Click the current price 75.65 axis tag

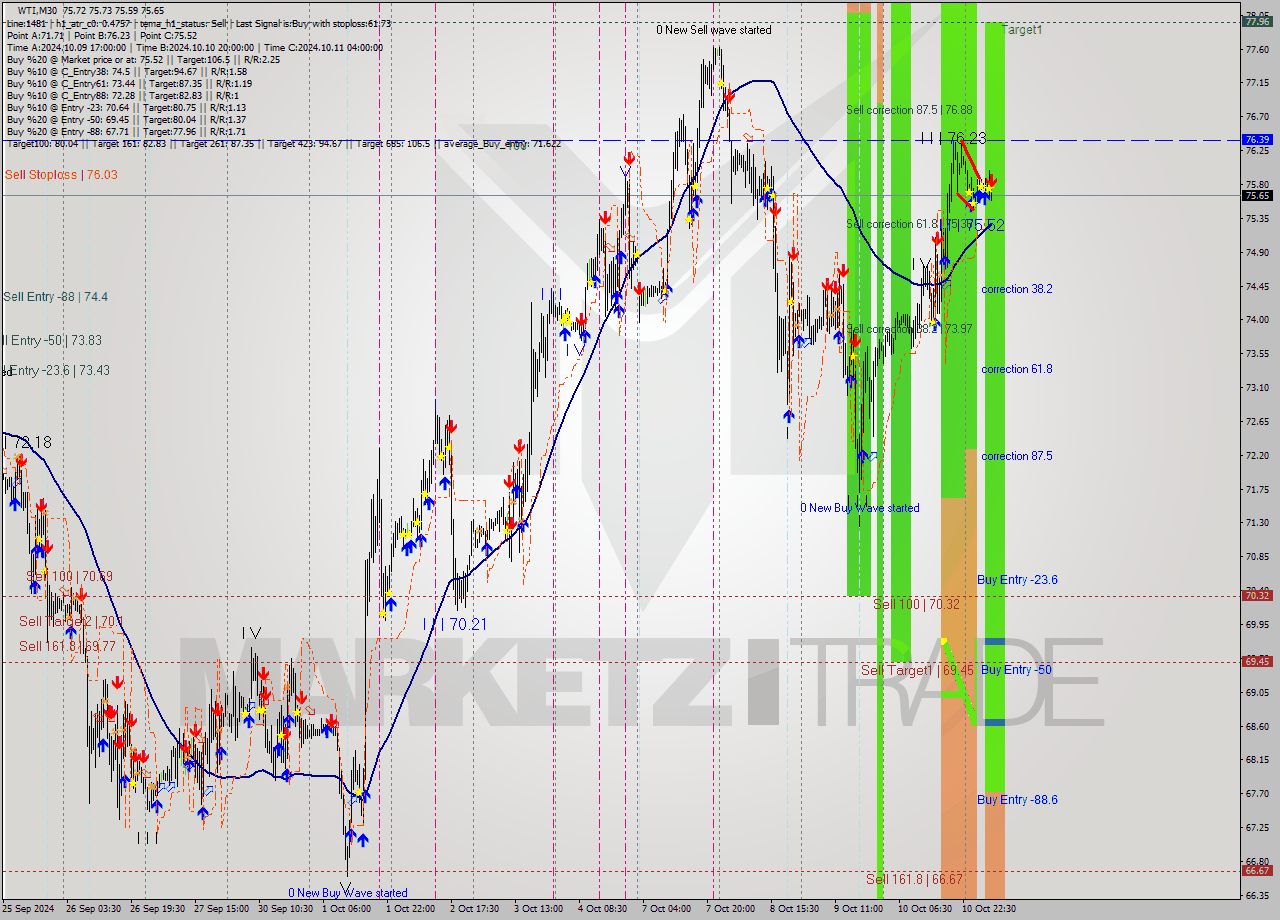click(1257, 196)
